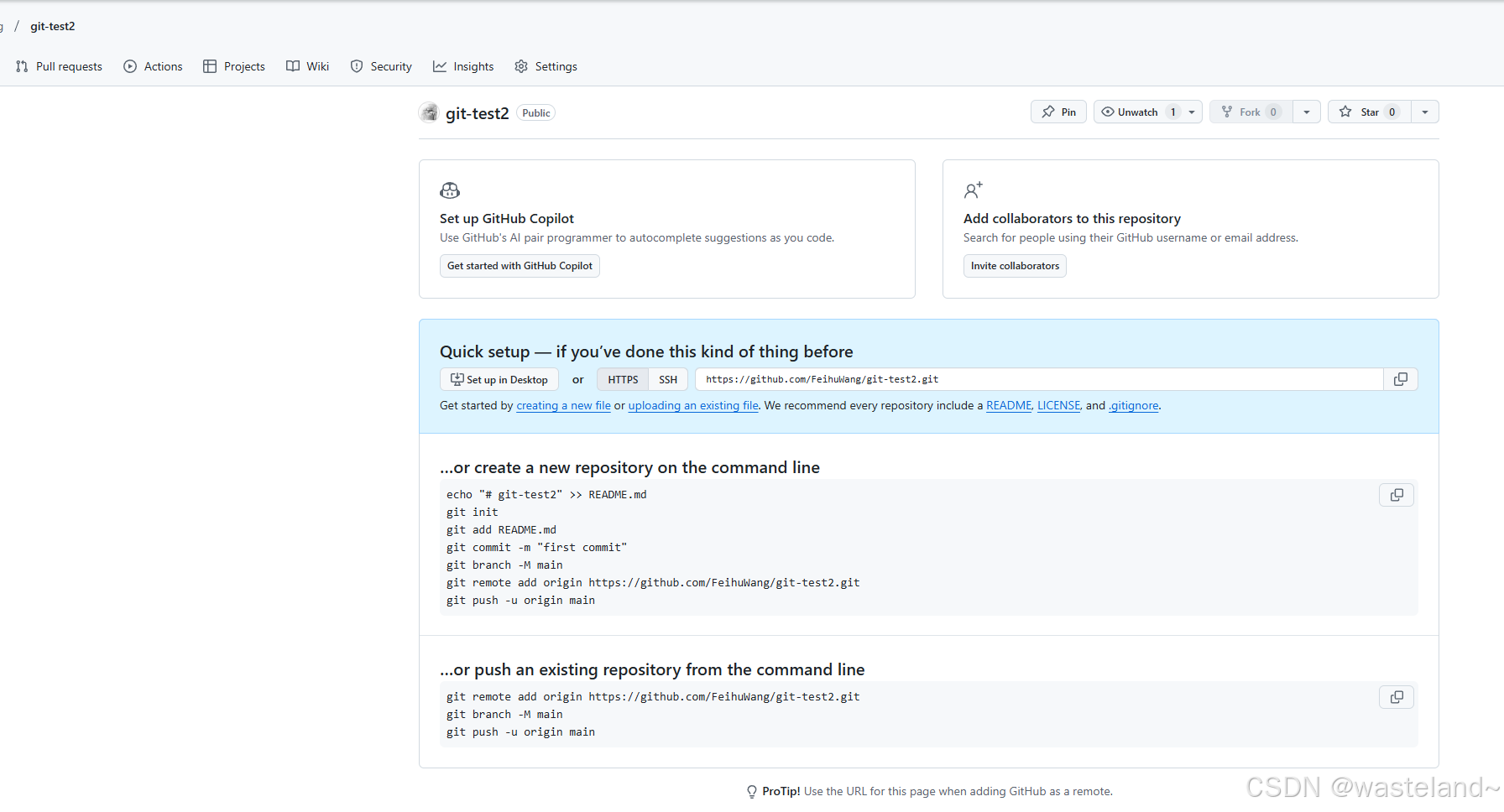Click the git-test2 repository title
Screen dimensions: 1504x812
point(477,112)
